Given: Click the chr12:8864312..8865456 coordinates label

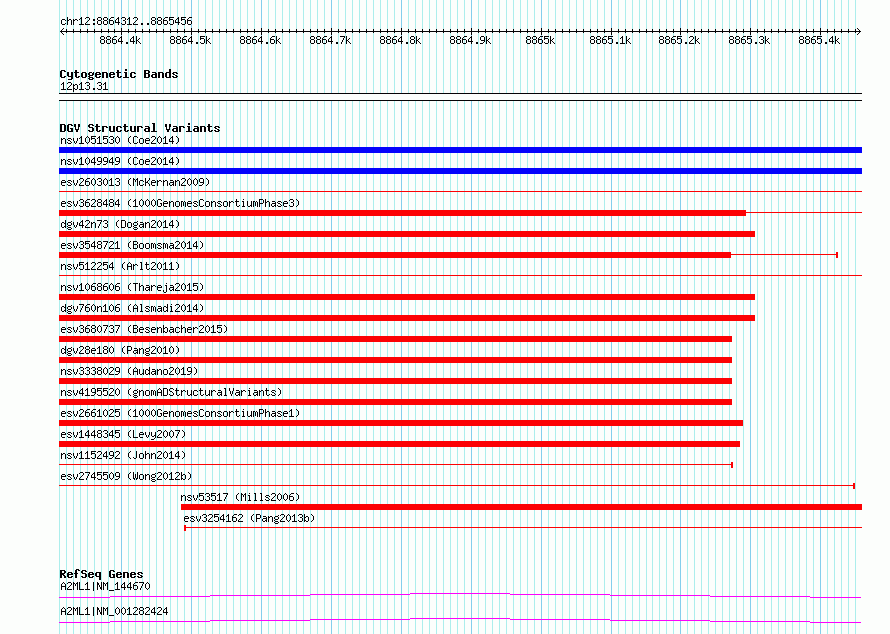Looking at the screenshot, I should (126, 21).
